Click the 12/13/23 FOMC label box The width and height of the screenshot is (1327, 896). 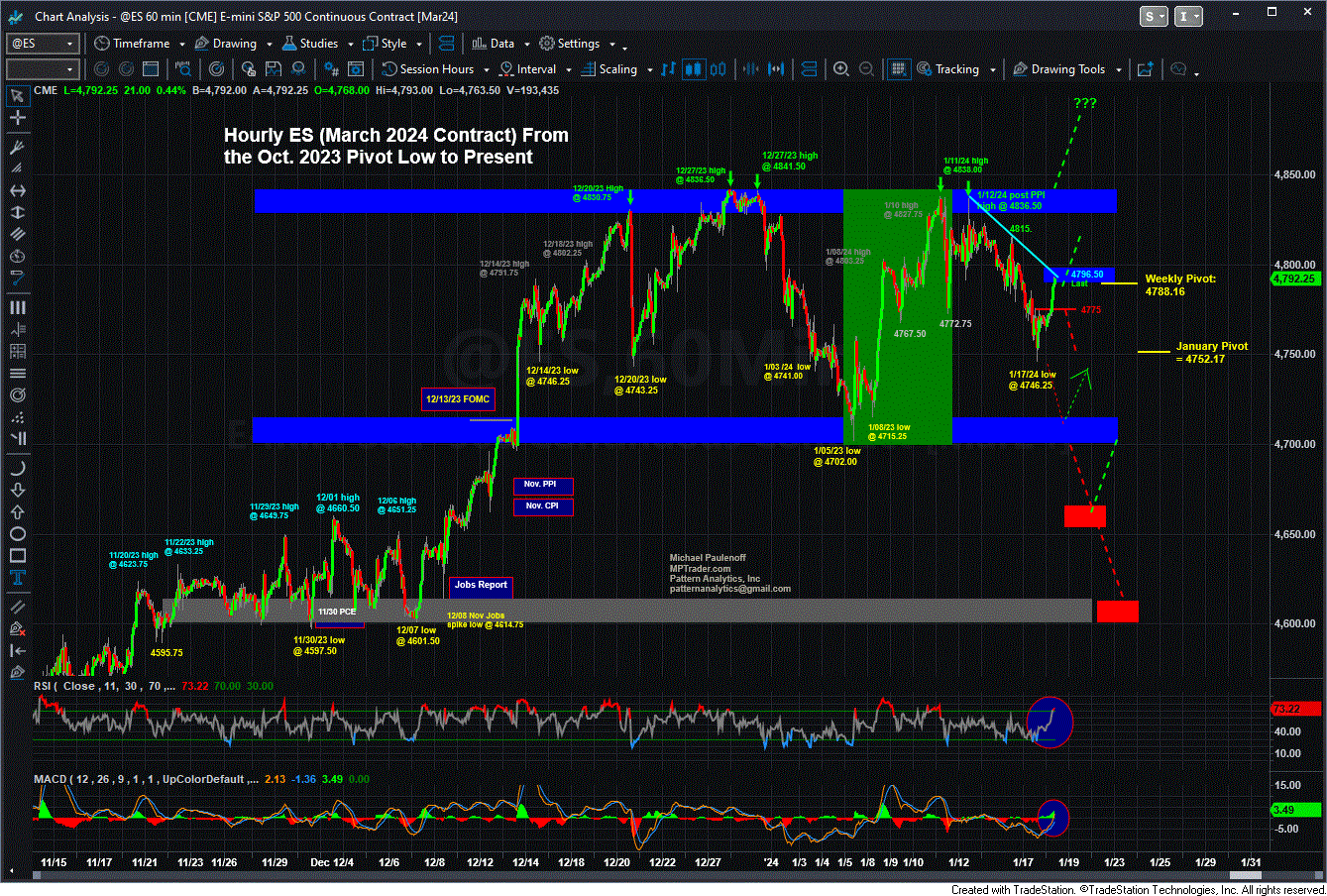click(457, 399)
